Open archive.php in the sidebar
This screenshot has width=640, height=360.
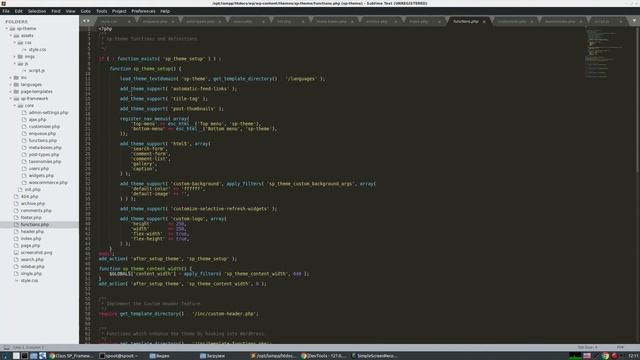(33, 203)
